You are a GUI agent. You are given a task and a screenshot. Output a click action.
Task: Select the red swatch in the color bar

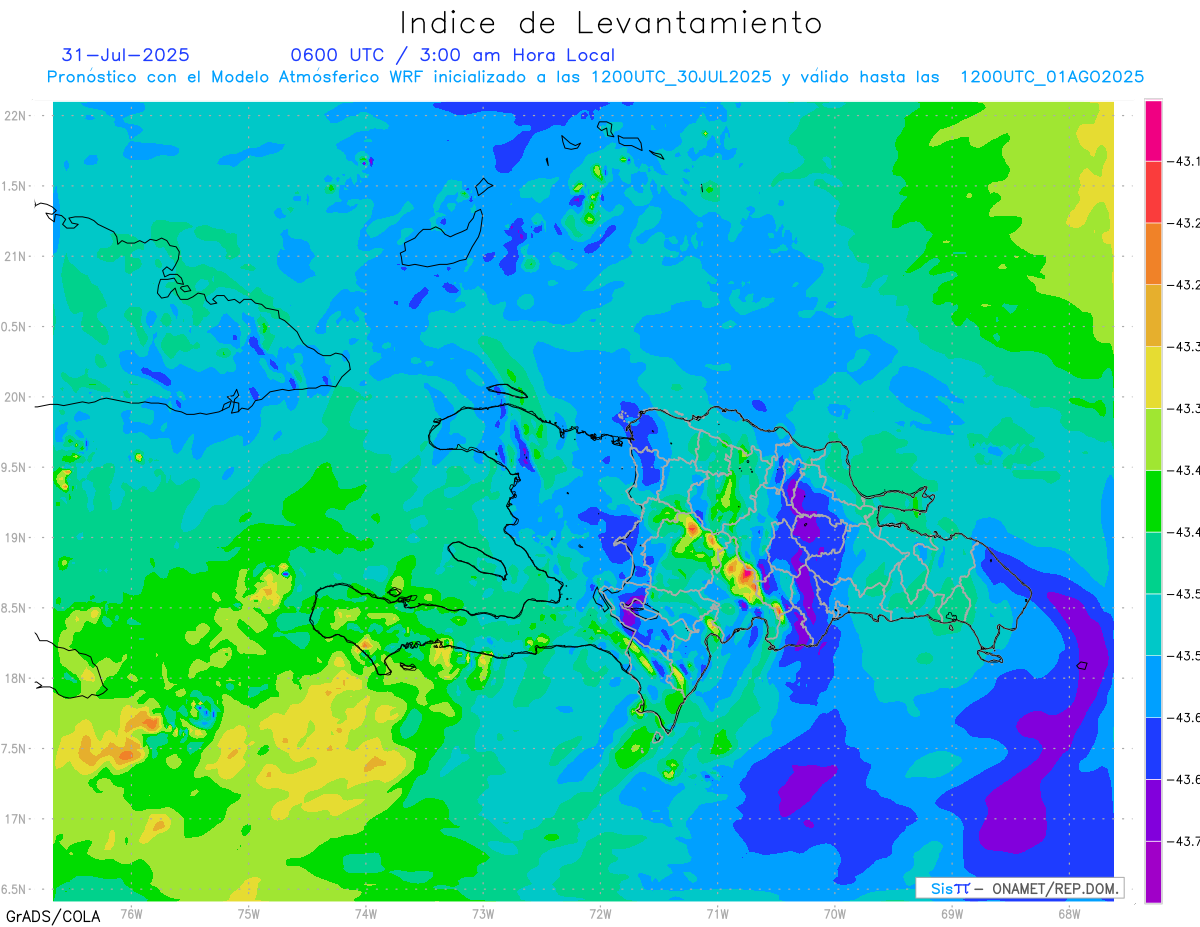(1153, 192)
